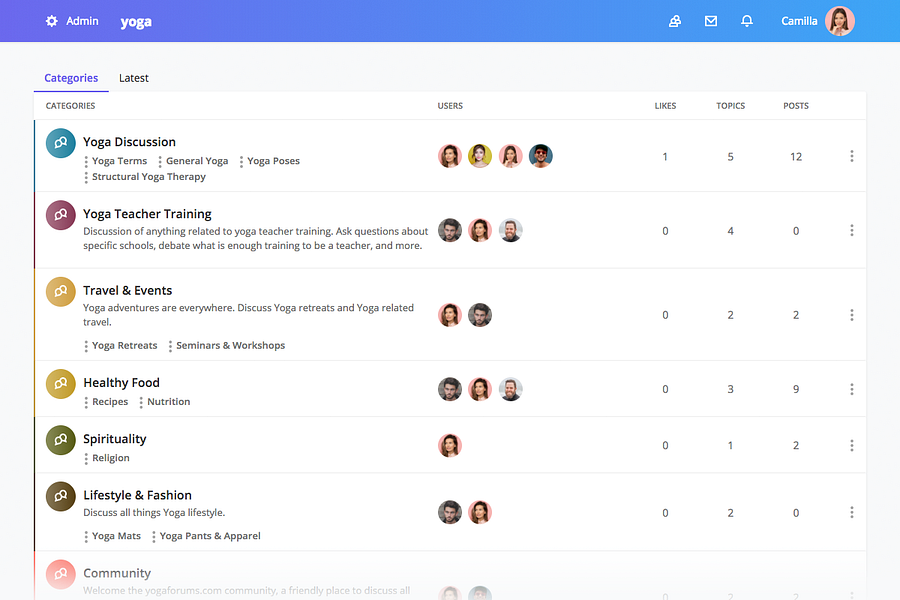Open the messages envelope icon

coord(711,21)
